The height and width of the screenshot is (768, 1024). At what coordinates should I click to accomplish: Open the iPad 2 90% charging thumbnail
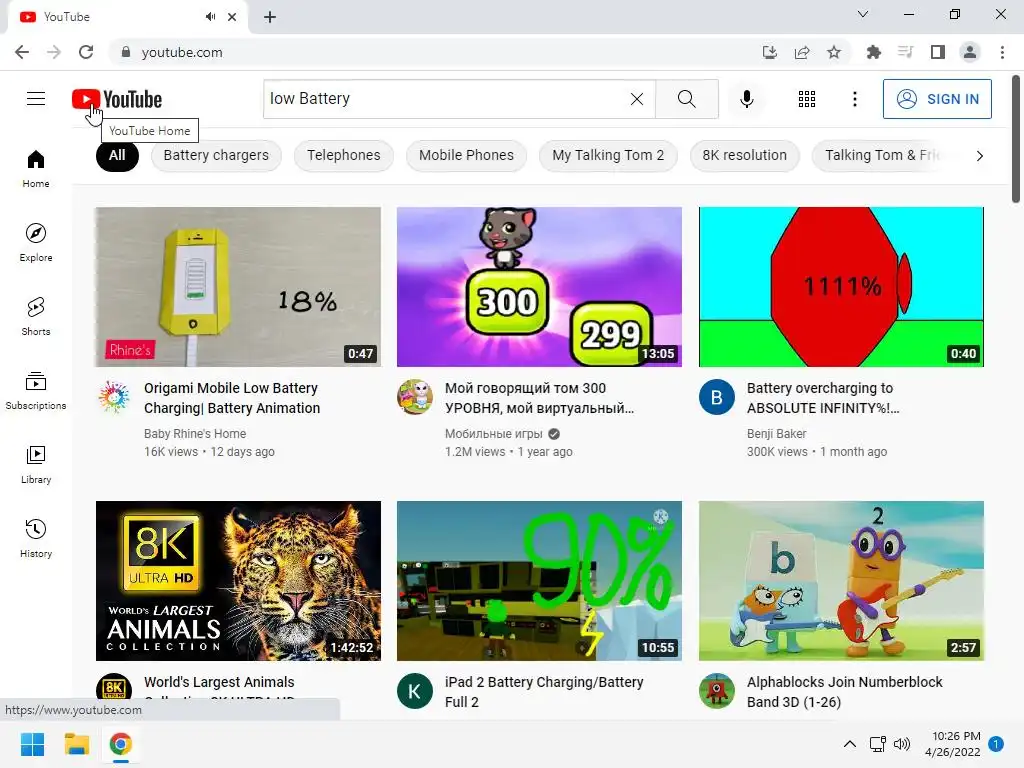pyautogui.click(x=539, y=581)
